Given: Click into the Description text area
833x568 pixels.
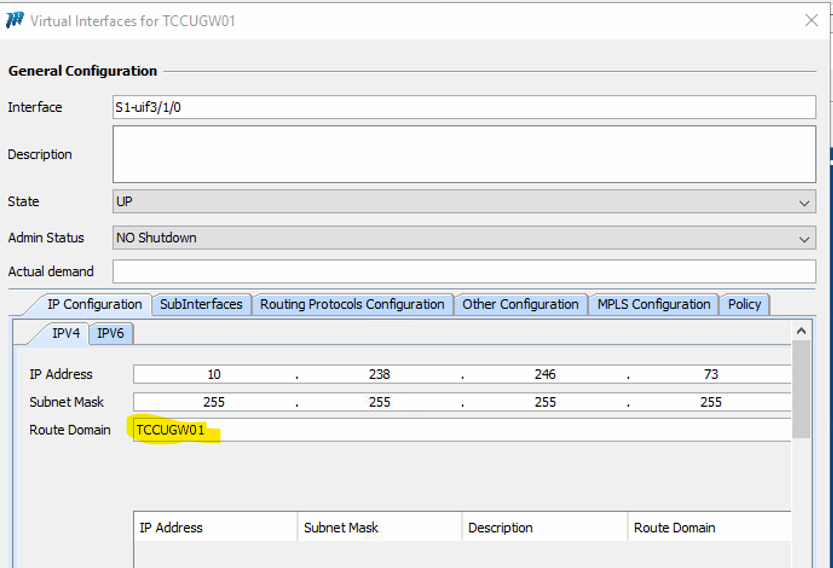Looking at the screenshot, I should point(464,154).
